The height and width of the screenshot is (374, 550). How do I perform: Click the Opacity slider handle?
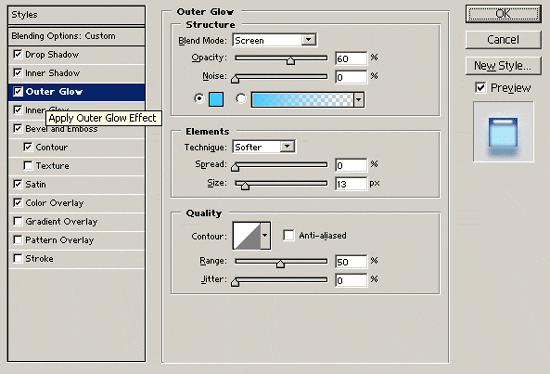290,60
